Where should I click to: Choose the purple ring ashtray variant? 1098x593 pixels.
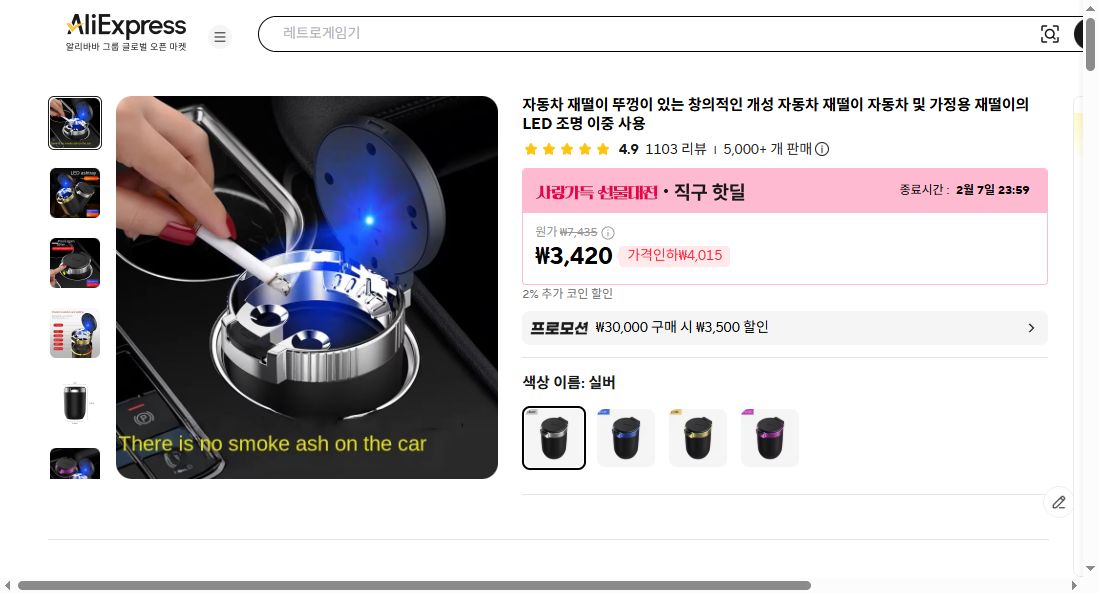pos(770,438)
